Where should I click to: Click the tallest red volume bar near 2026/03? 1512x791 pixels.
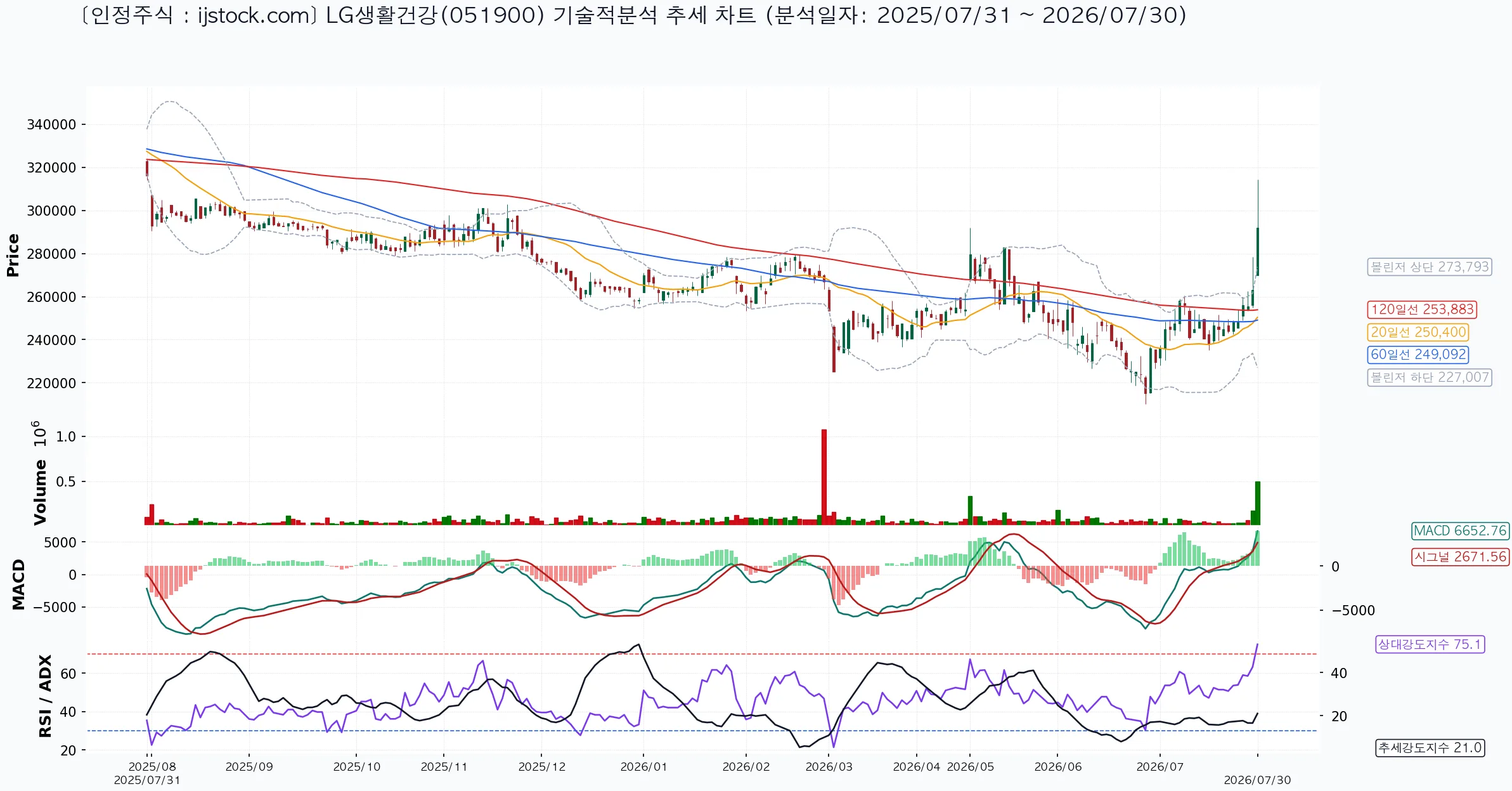tap(824, 477)
